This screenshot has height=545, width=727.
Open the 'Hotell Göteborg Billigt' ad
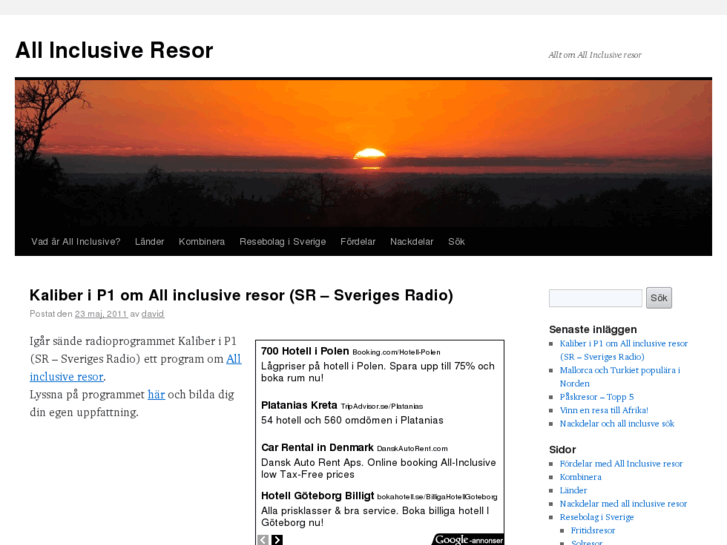tap(318, 496)
